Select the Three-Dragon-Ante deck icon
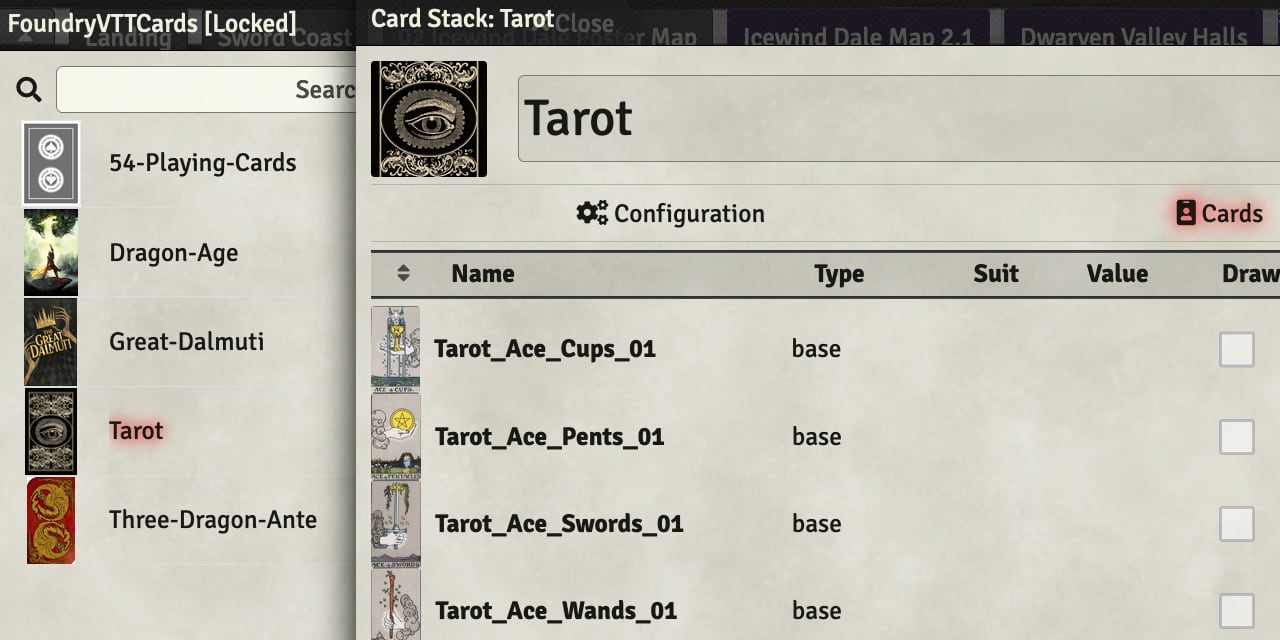 [51, 520]
